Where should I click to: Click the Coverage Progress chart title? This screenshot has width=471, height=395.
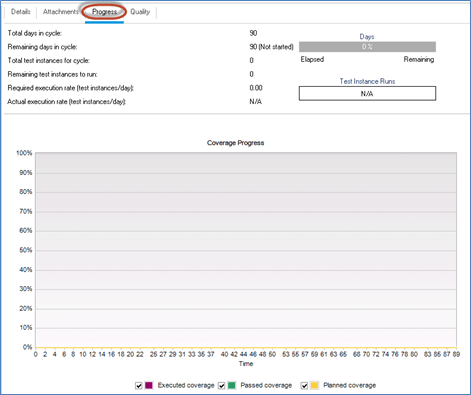[x=235, y=143]
